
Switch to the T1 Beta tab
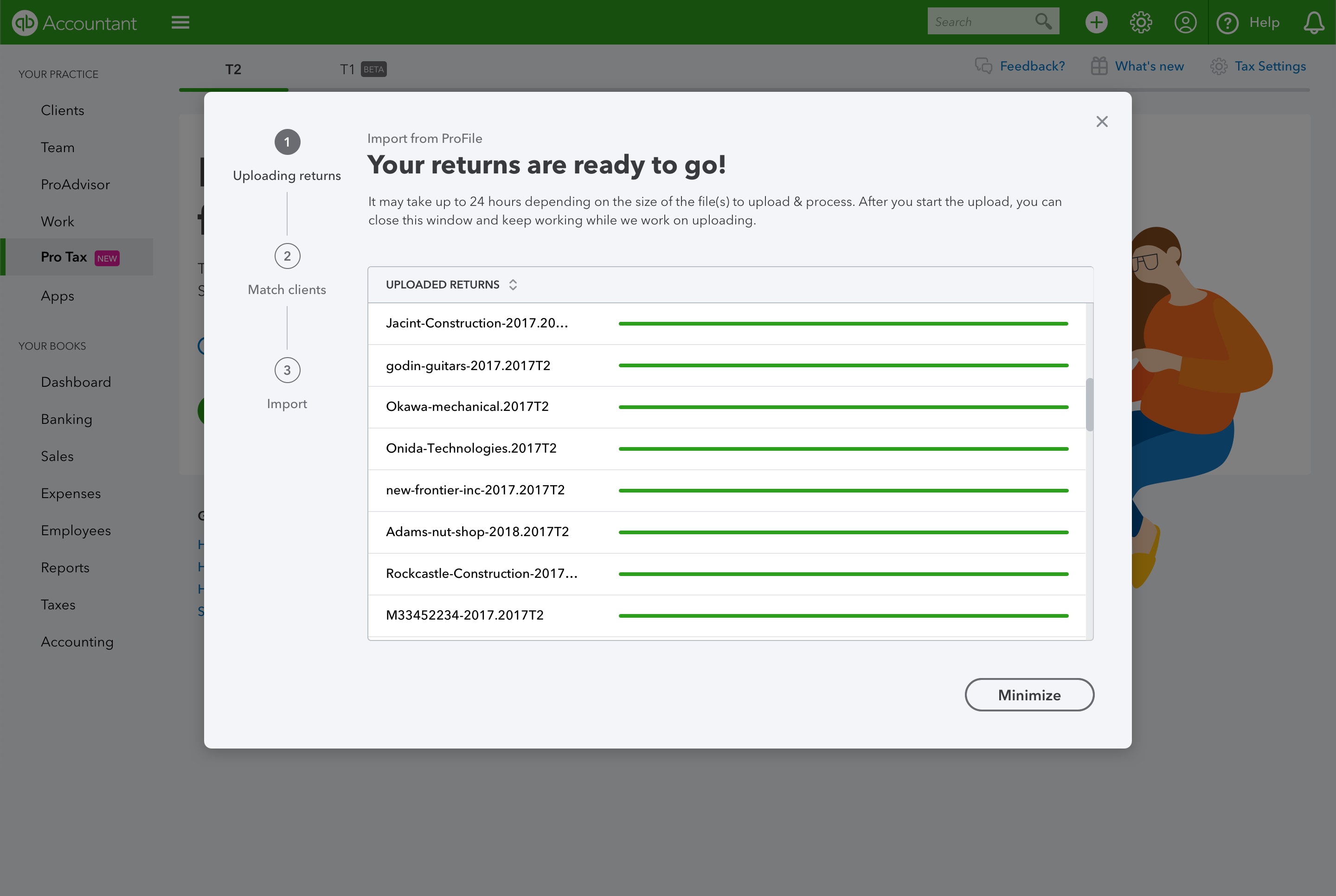point(363,69)
